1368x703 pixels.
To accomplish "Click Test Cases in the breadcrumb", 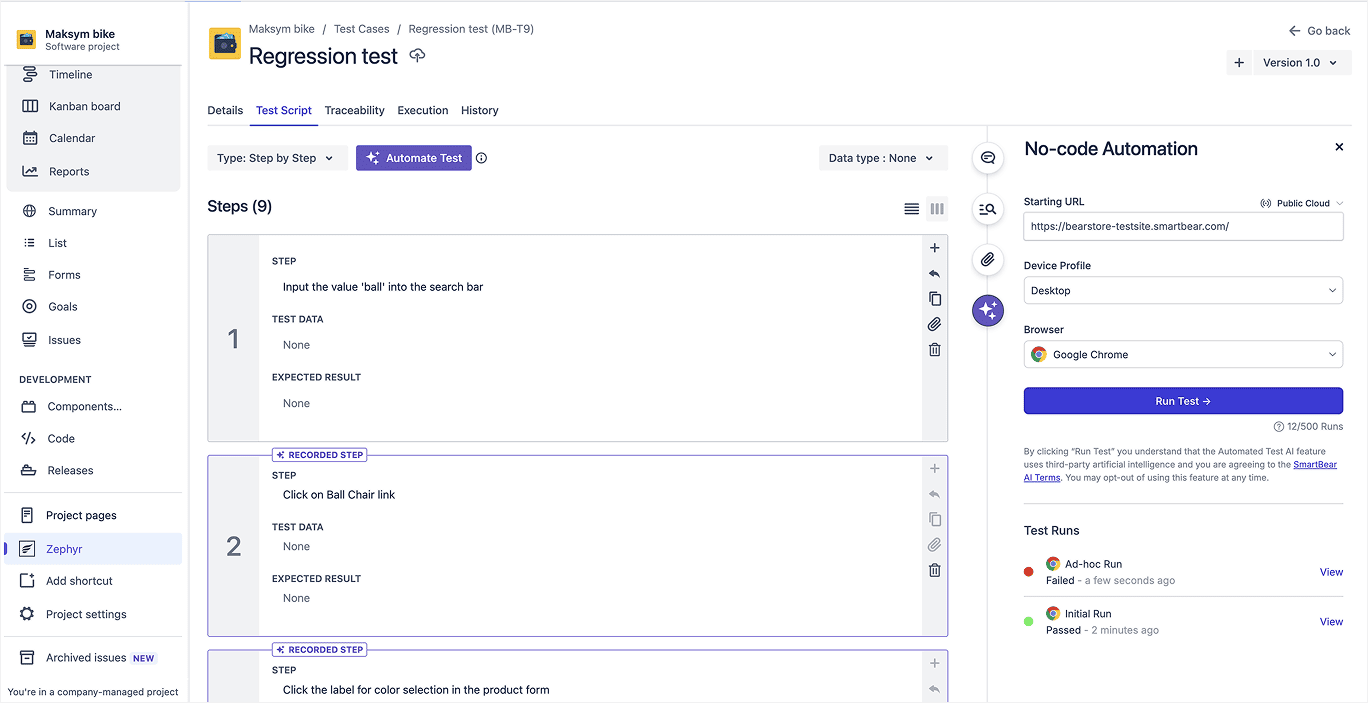I will (x=362, y=29).
